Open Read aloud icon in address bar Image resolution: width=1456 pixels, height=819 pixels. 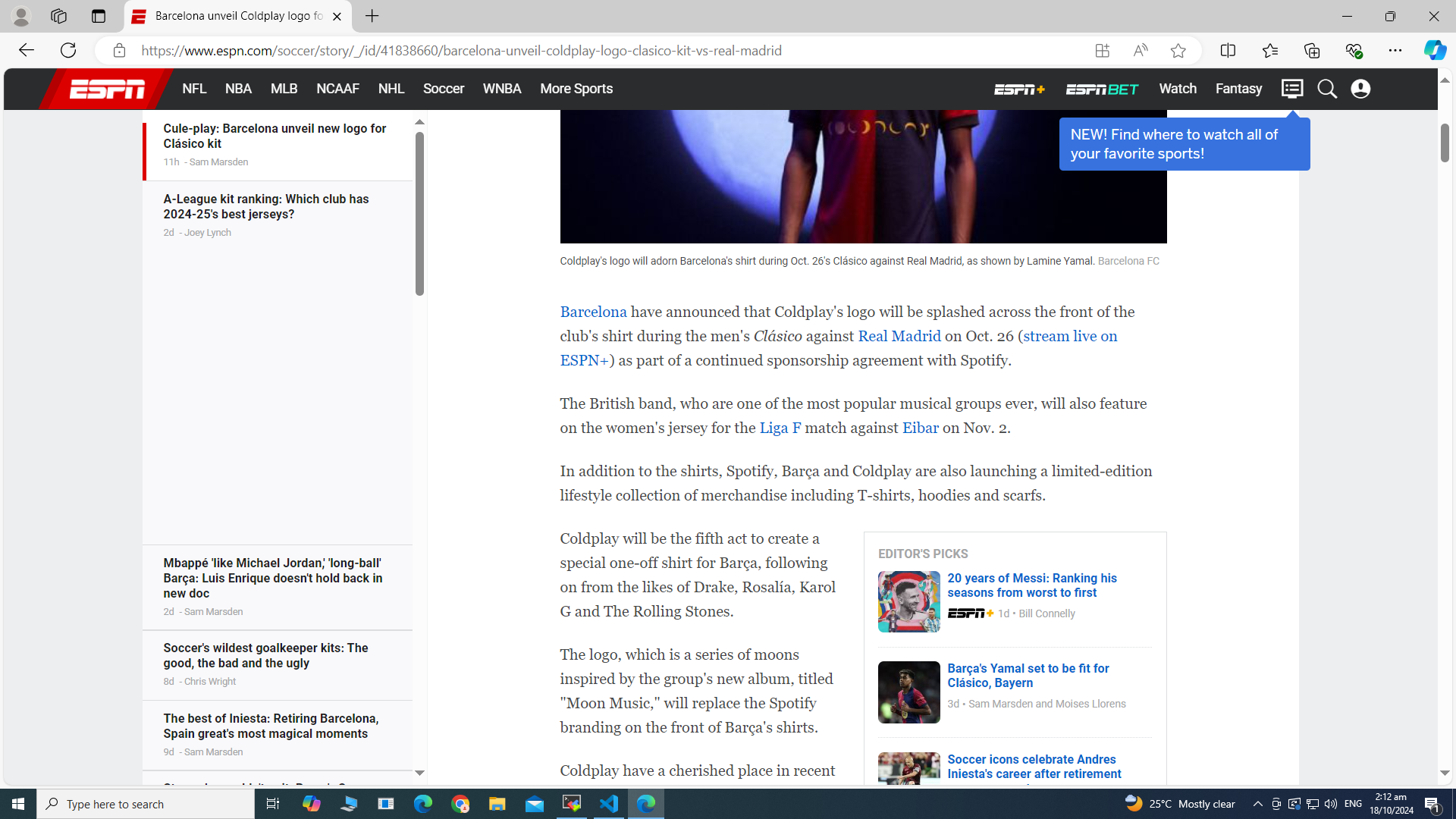tap(1140, 51)
